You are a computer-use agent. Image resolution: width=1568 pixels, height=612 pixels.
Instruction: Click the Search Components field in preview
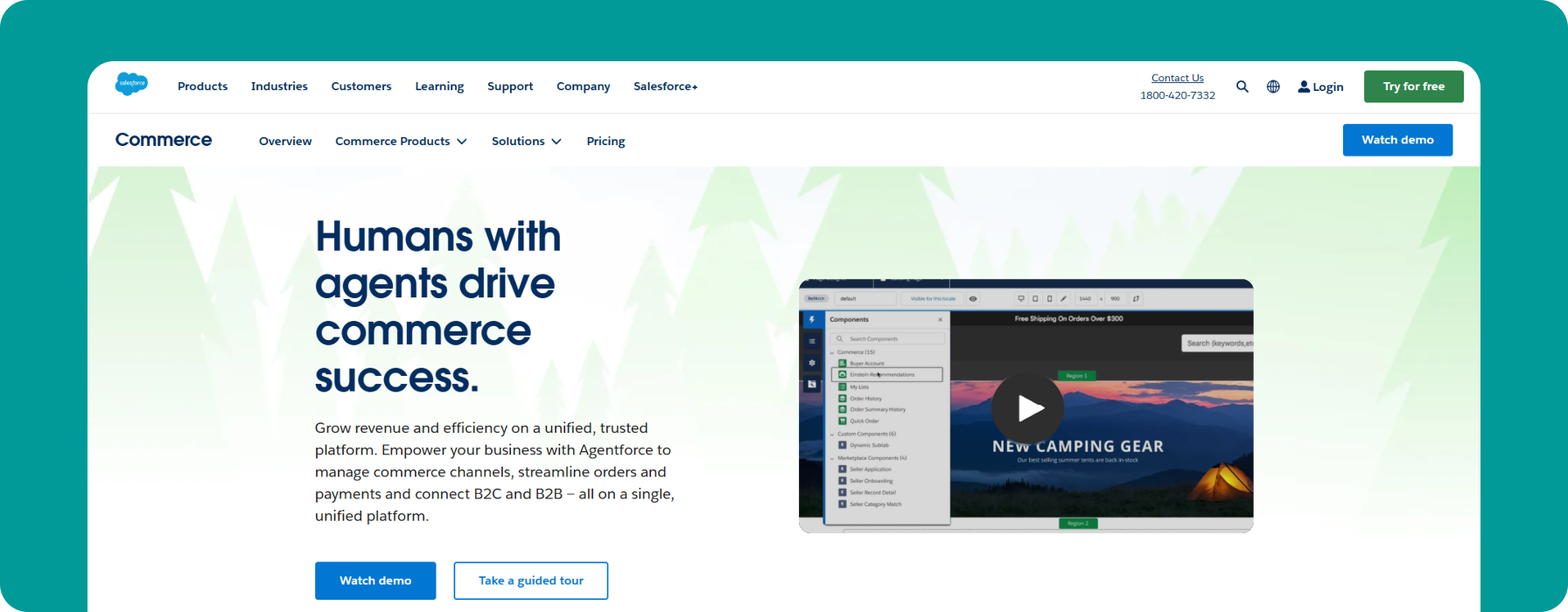click(x=888, y=338)
